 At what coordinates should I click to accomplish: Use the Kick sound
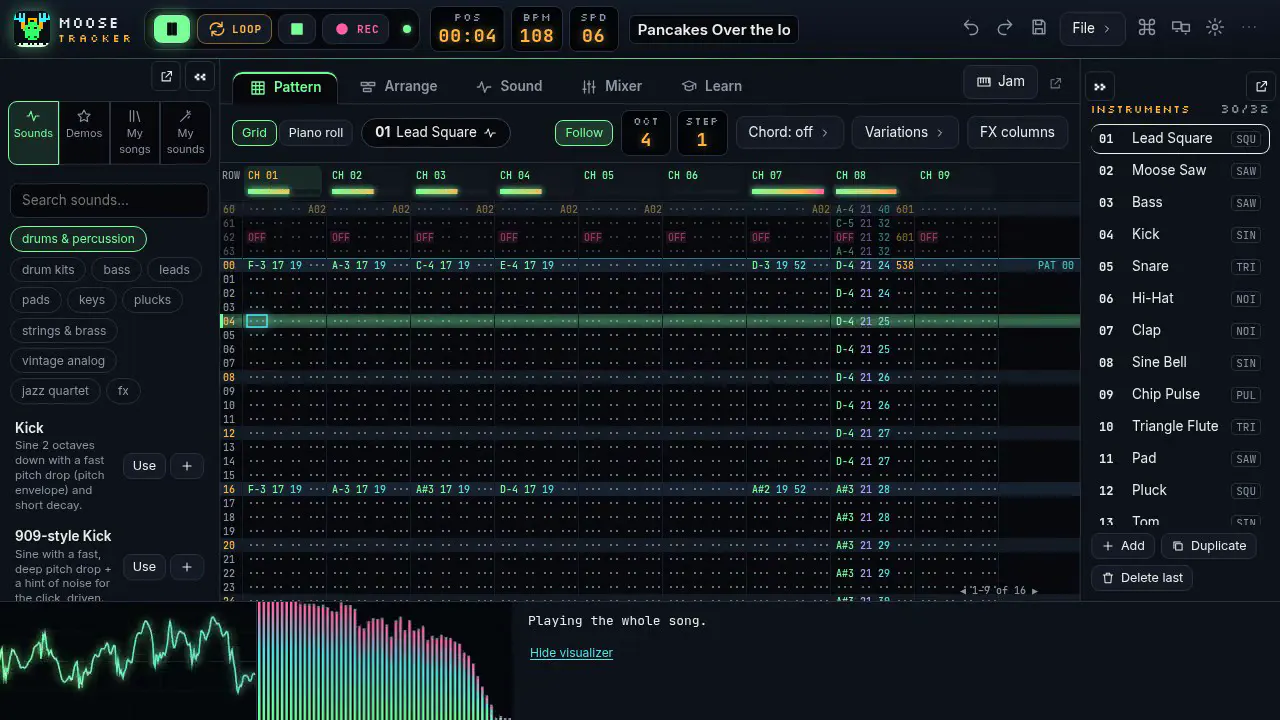tap(144, 466)
